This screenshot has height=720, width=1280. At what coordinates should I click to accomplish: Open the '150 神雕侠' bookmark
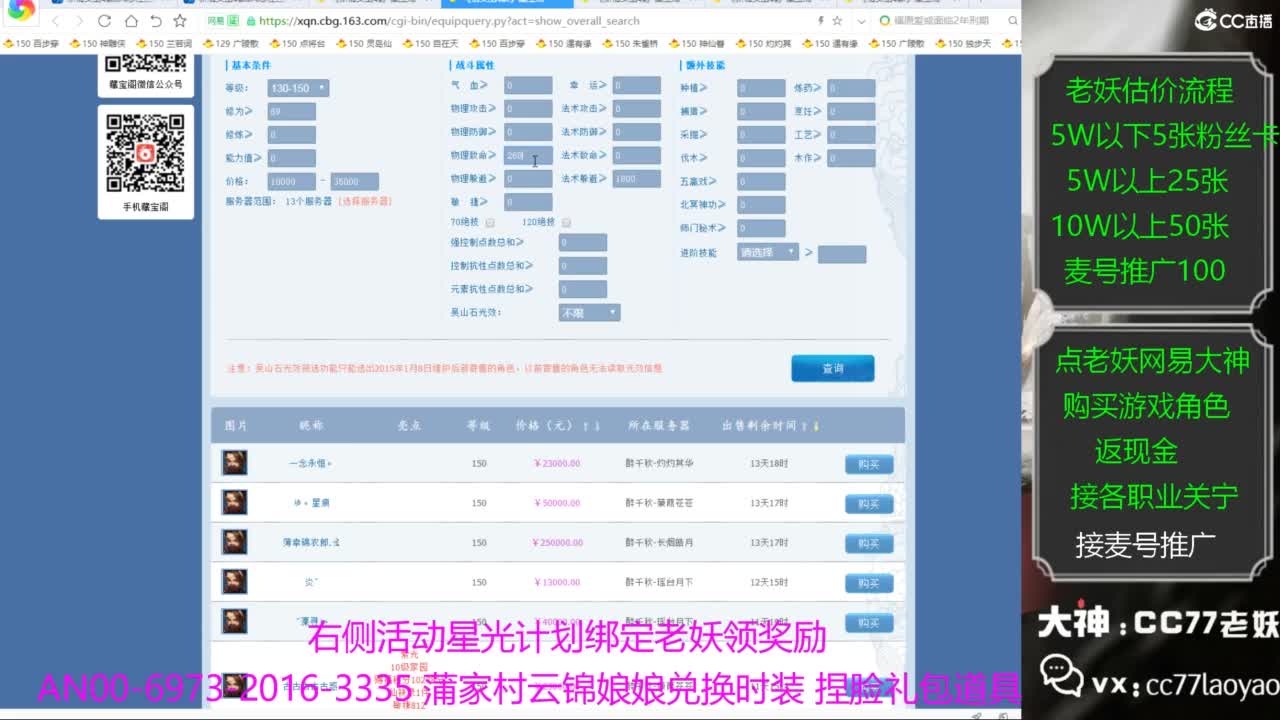click(98, 43)
